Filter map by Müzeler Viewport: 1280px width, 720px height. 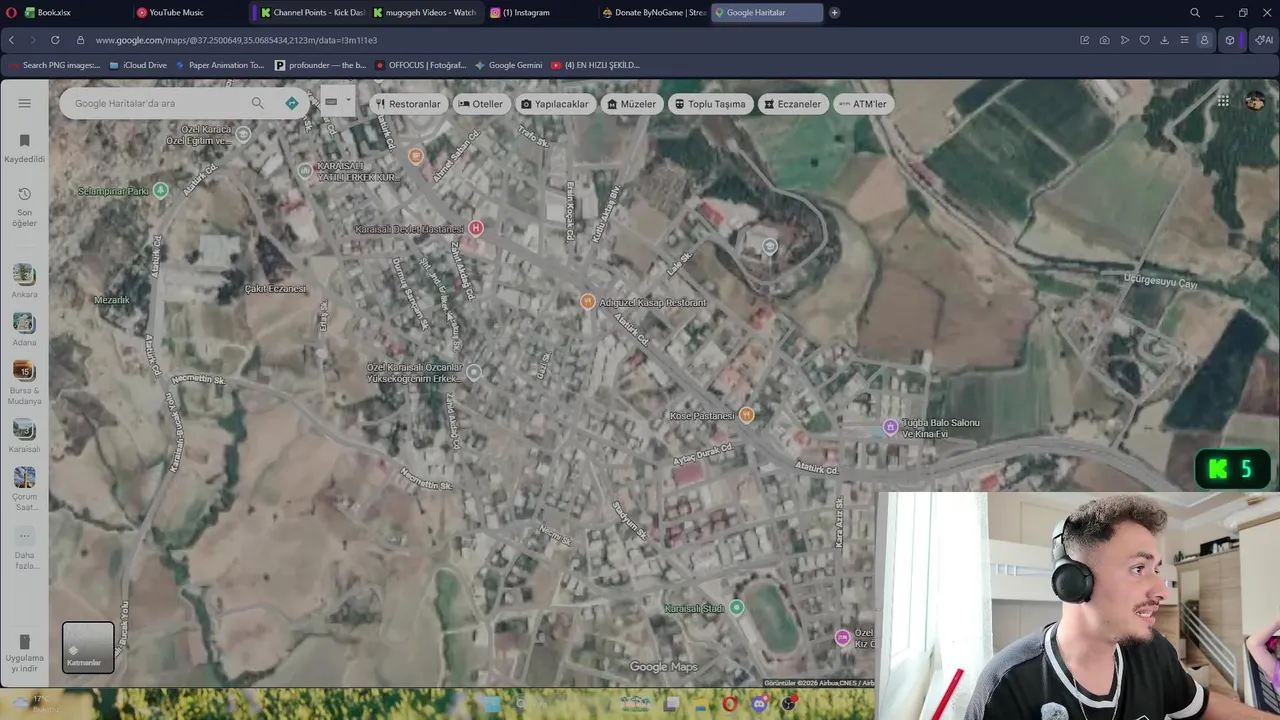tap(631, 104)
